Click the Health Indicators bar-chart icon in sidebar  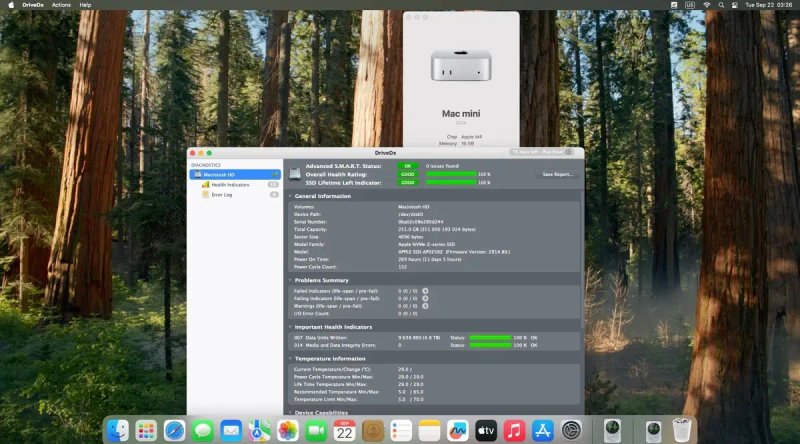coord(206,185)
